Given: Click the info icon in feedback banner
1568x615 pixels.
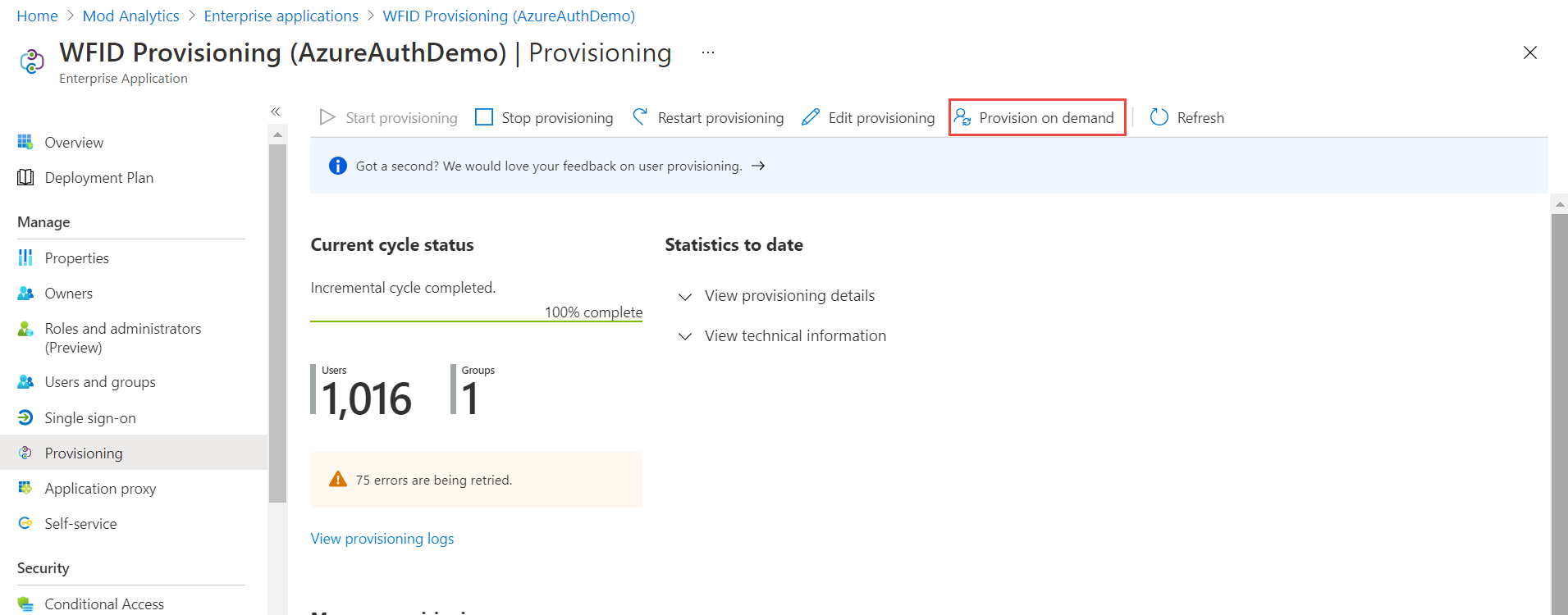Looking at the screenshot, I should click(337, 166).
